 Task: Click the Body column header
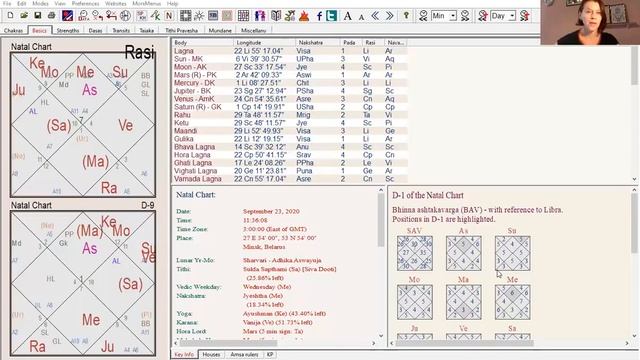203,42
